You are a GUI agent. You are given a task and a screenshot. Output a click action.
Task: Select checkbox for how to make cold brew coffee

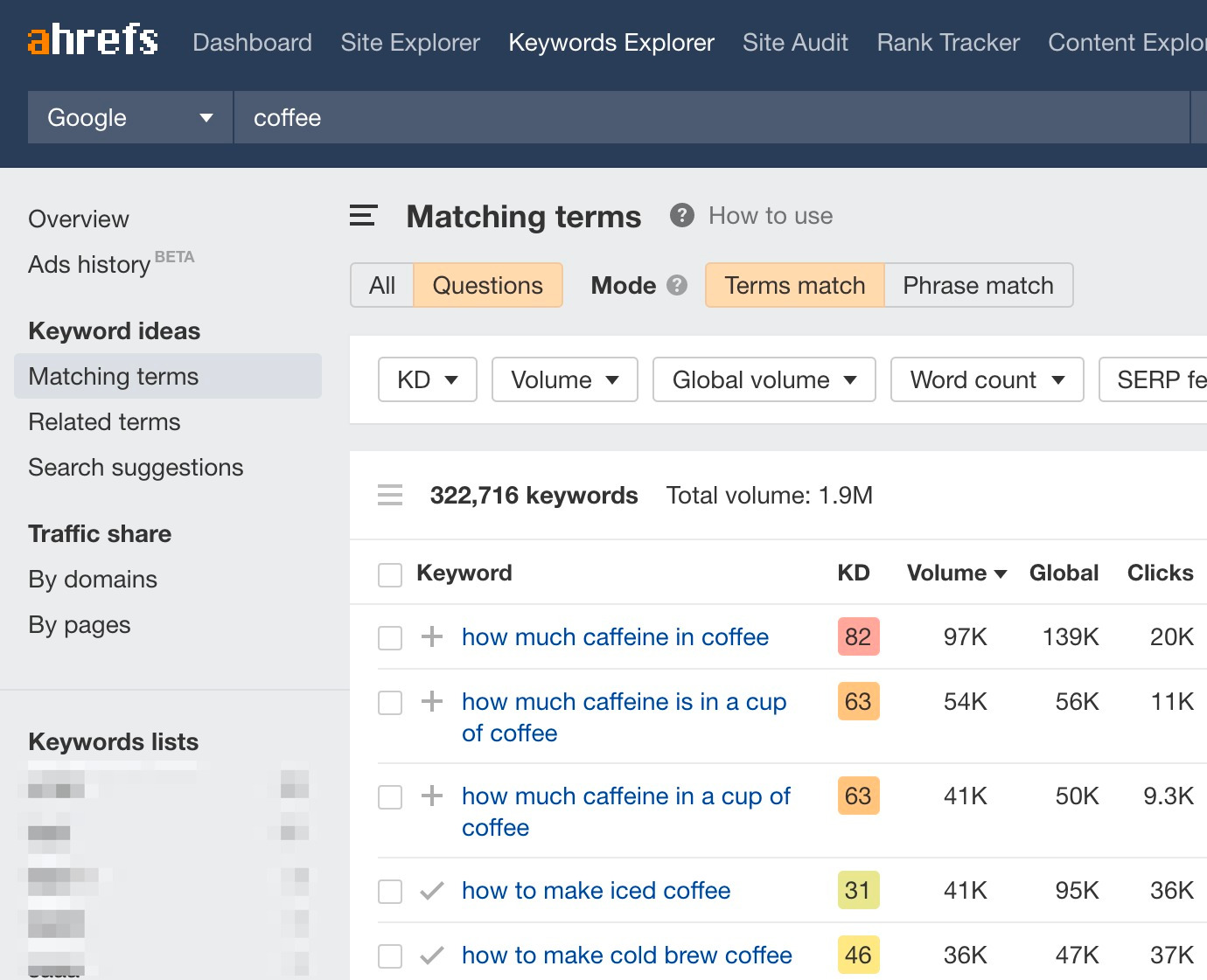pyautogui.click(x=390, y=956)
